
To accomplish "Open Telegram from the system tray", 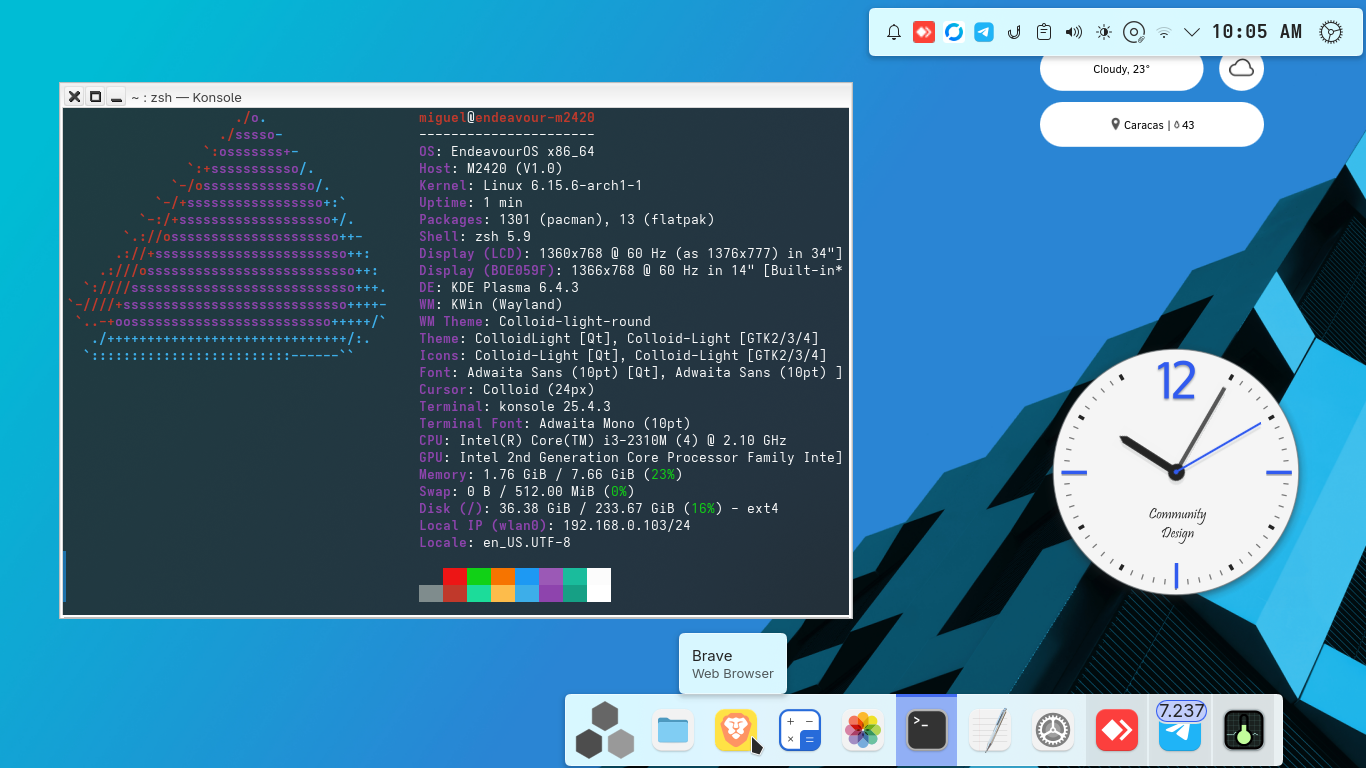I will tap(984, 32).
